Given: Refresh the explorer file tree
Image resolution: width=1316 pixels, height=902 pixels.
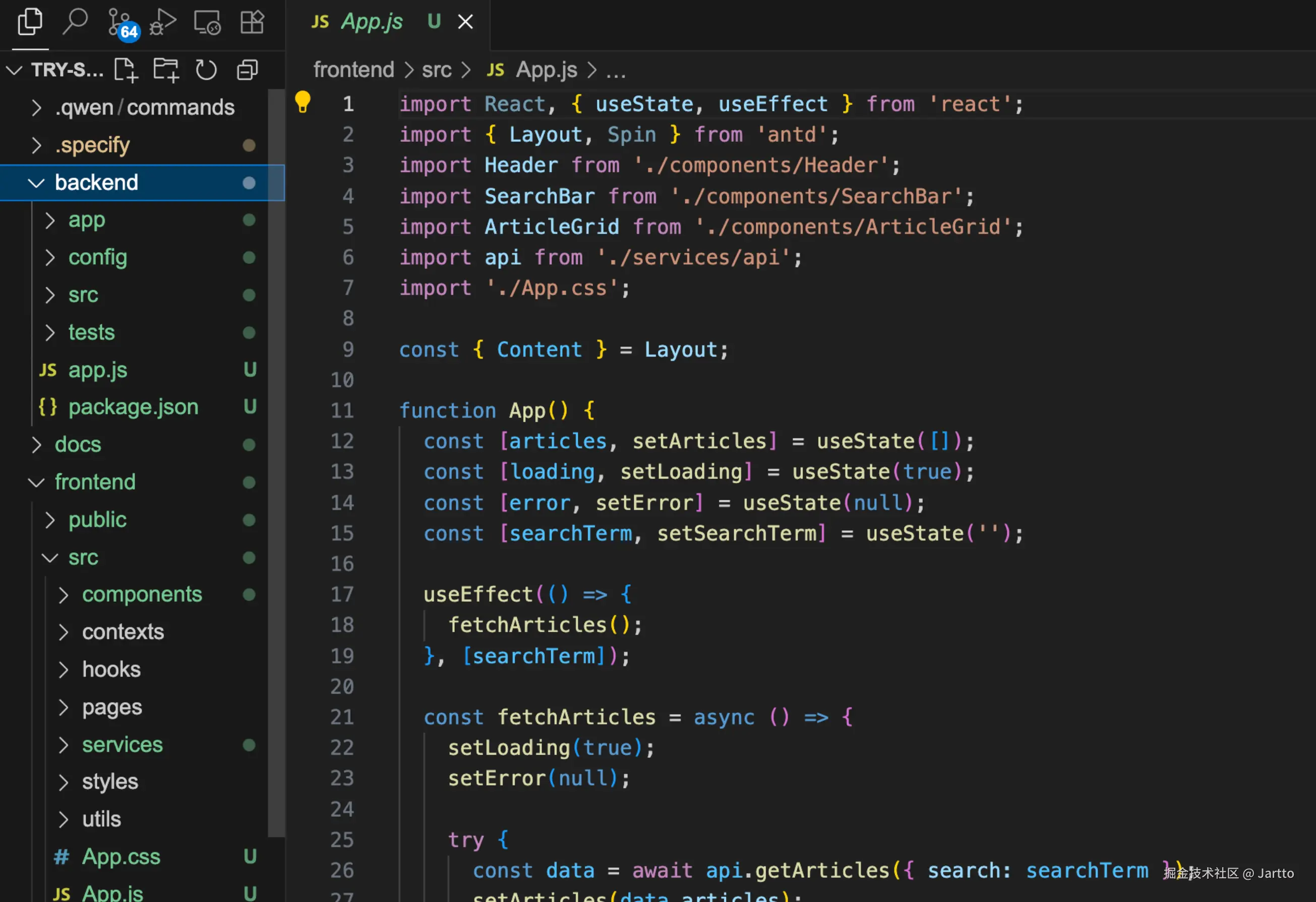Looking at the screenshot, I should [206, 70].
